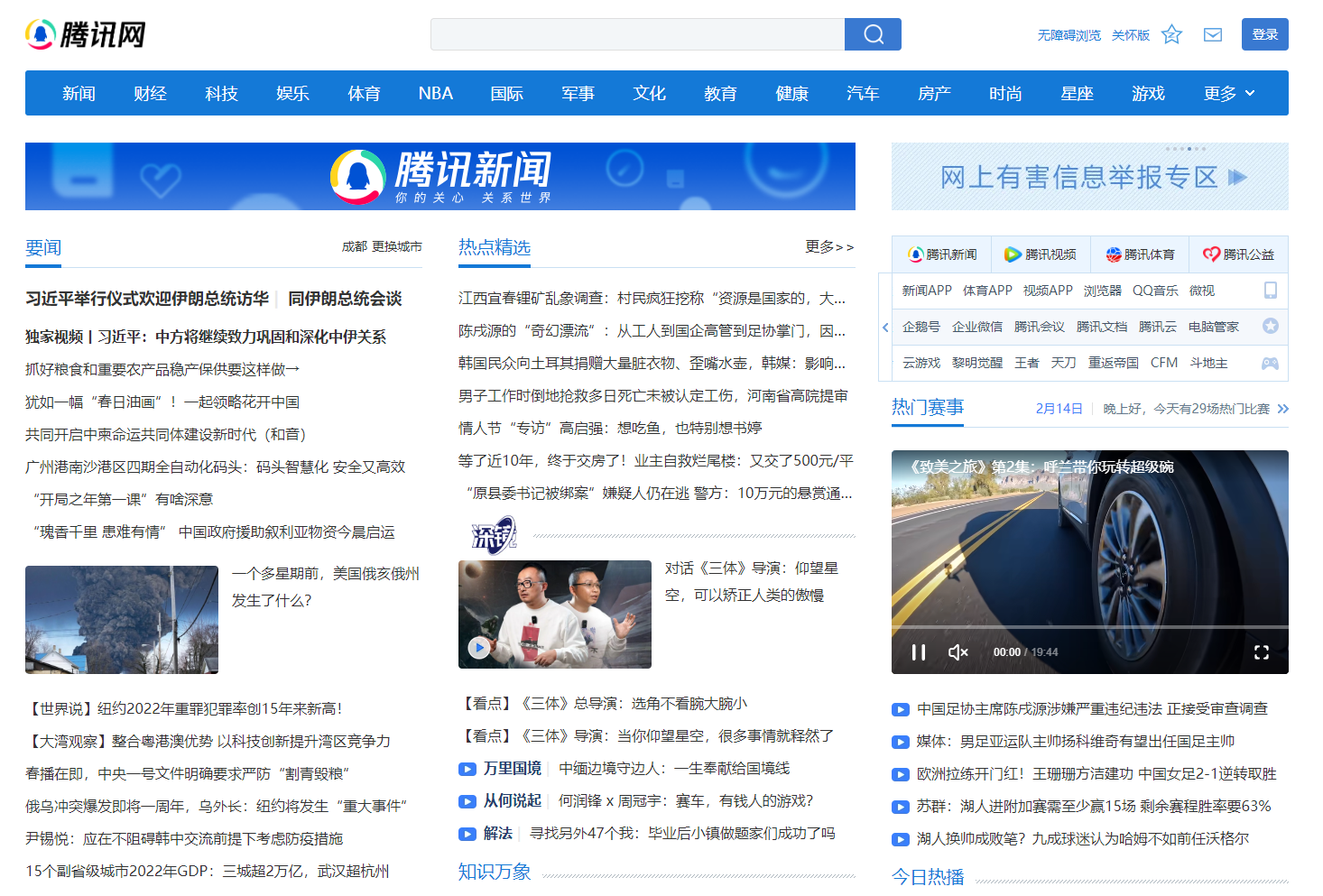Open article 尹锡悦 on epidemic prevention measures
The image size is (1323, 896).
coord(184,838)
